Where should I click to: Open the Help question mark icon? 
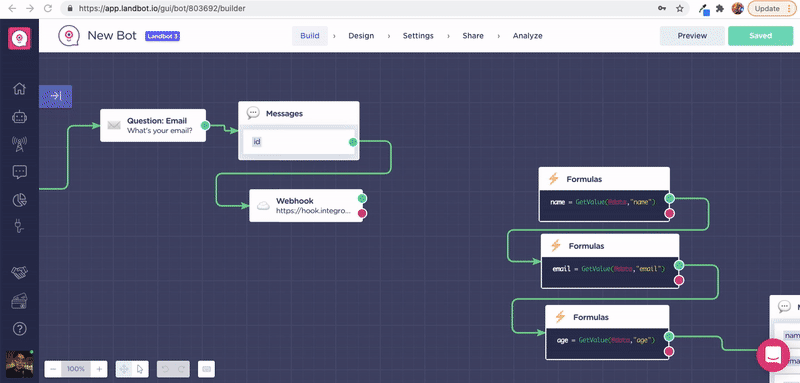point(19,328)
